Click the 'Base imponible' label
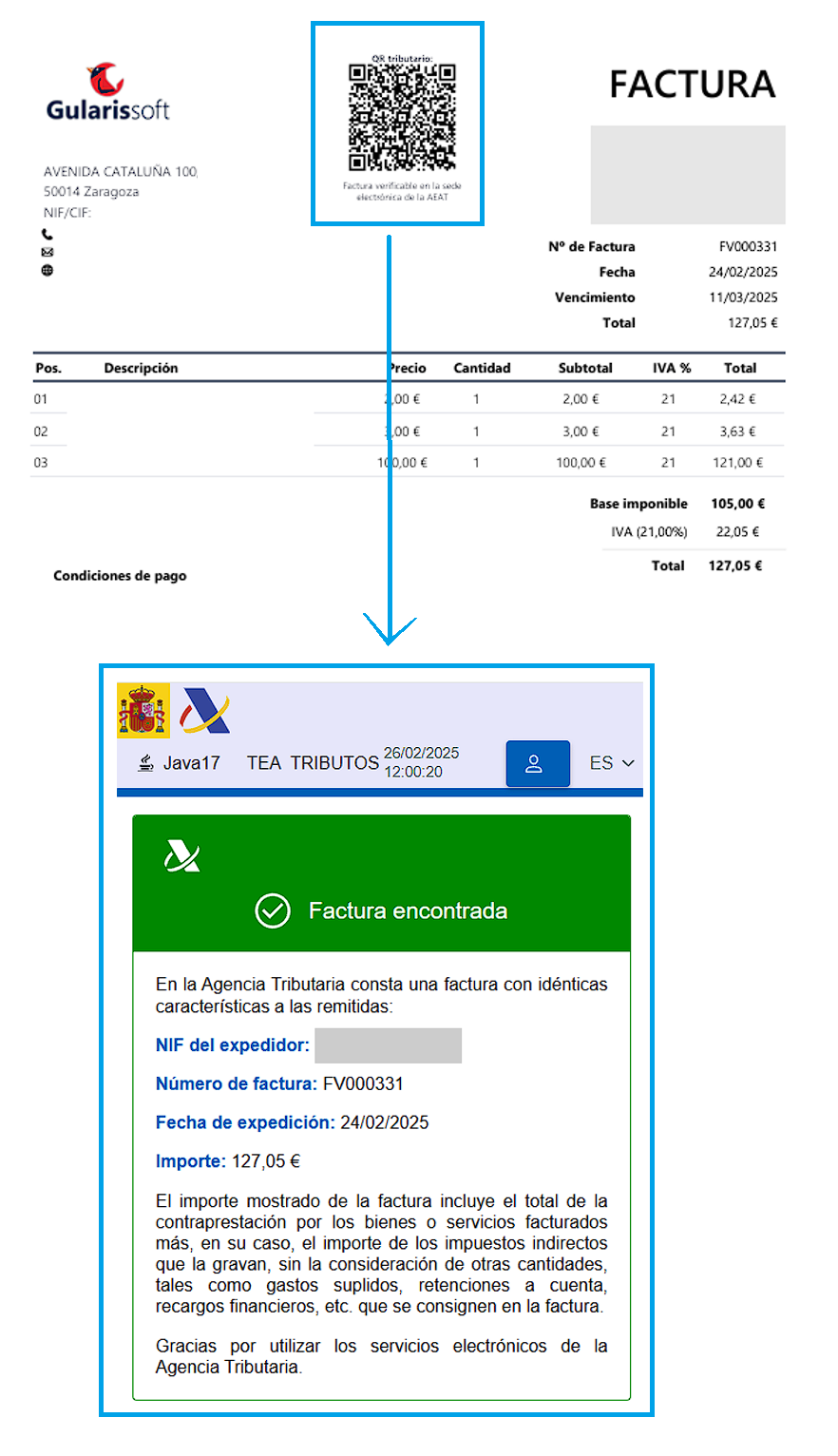The height and width of the screenshot is (1456, 838). coord(638,505)
